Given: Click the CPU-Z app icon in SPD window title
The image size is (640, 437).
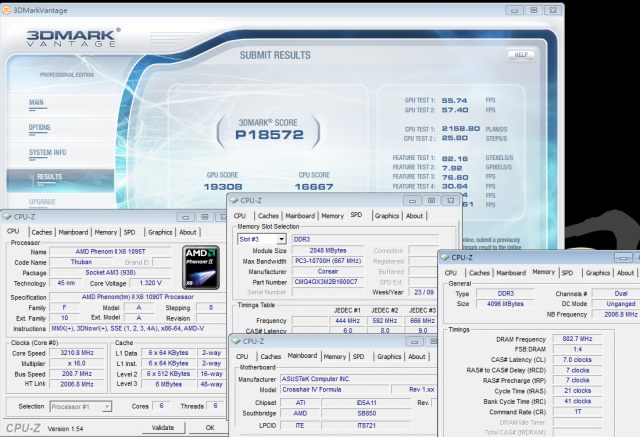Looking at the screenshot, I should [x=234, y=200].
